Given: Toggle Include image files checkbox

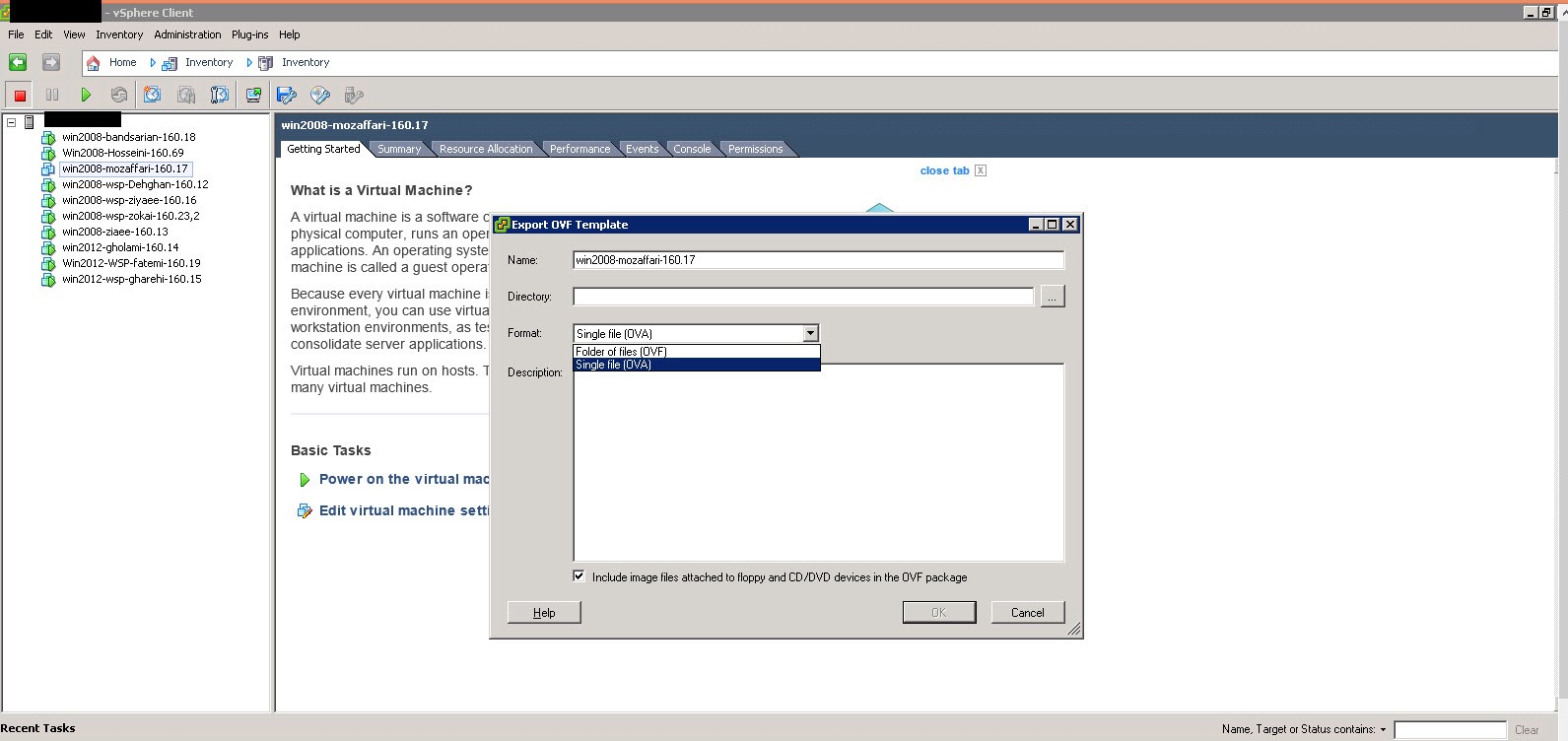Looking at the screenshot, I should coord(579,576).
